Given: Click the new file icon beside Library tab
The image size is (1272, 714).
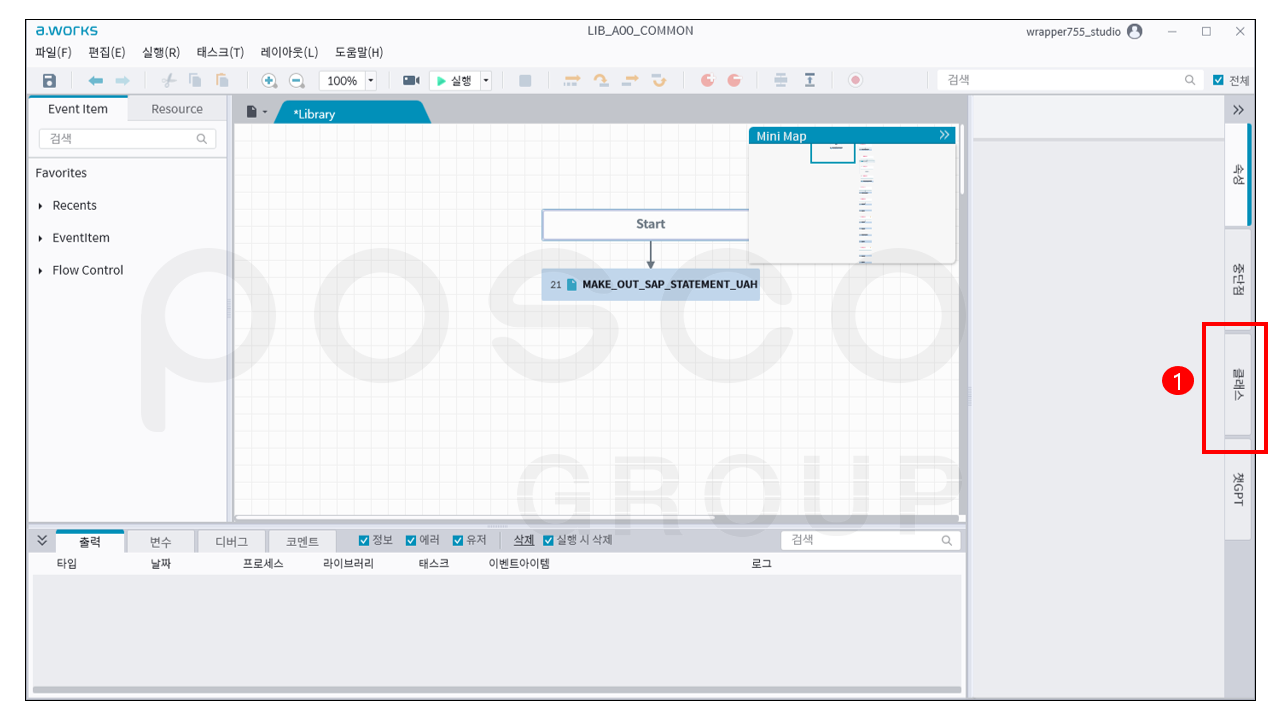Looking at the screenshot, I should [x=253, y=113].
